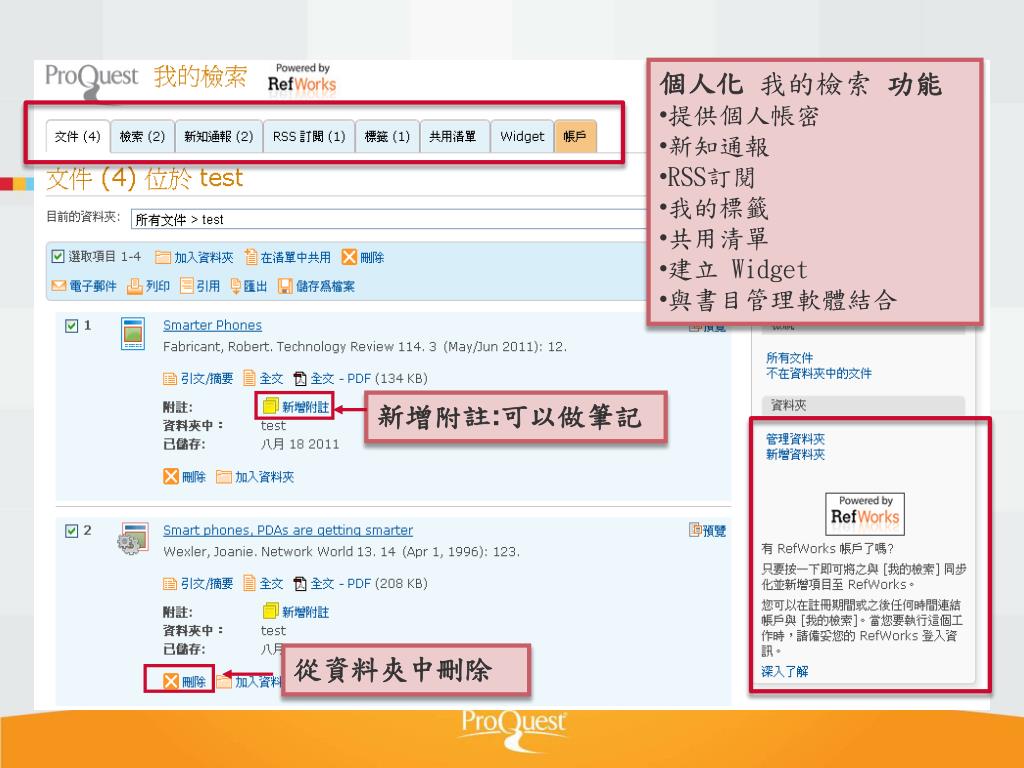Image resolution: width=1024 pixels, height=768 pixels.
Task: Click the RefWorks logo in the sidebar
Action: pos(865,514)
